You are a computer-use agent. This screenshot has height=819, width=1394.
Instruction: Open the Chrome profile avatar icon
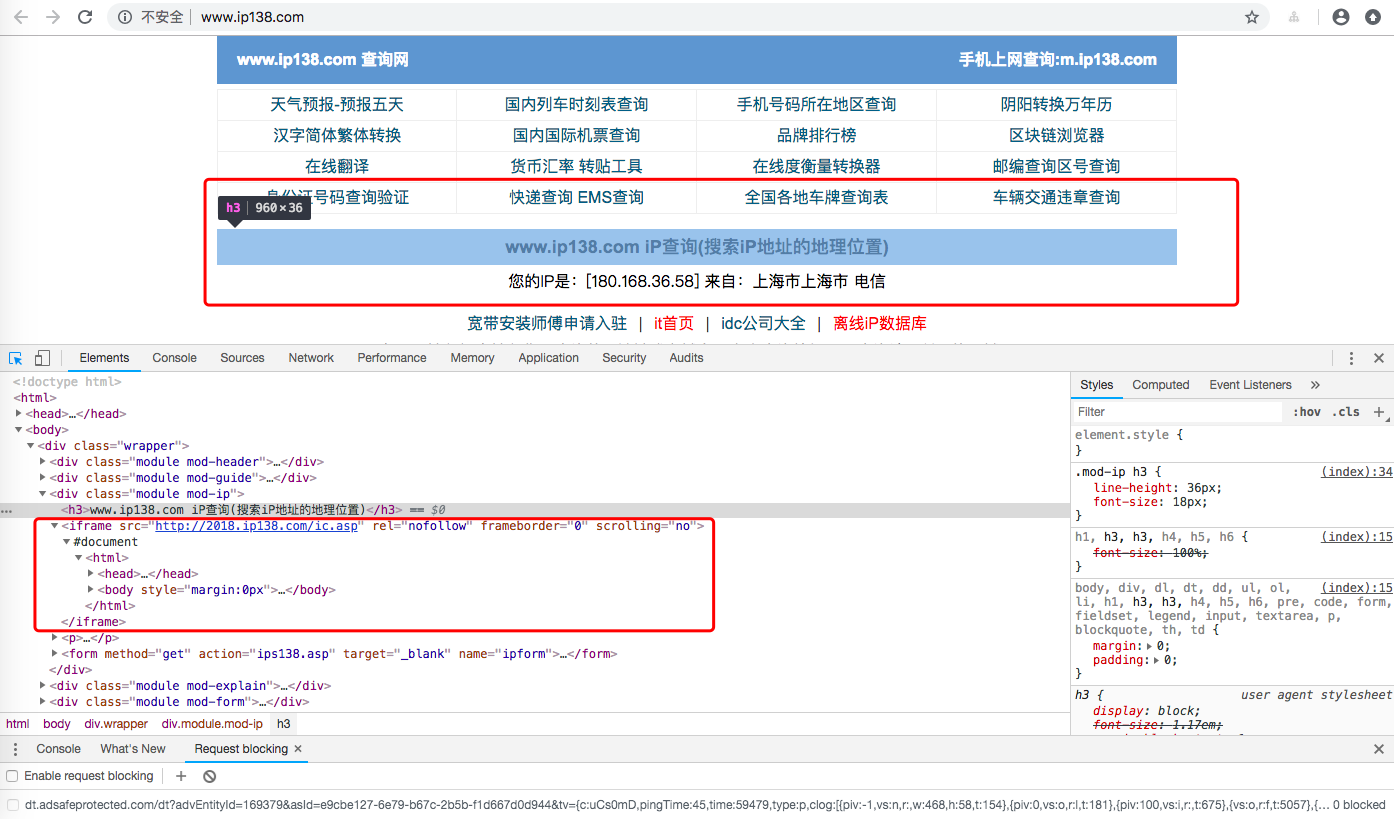pos(1341,17)
